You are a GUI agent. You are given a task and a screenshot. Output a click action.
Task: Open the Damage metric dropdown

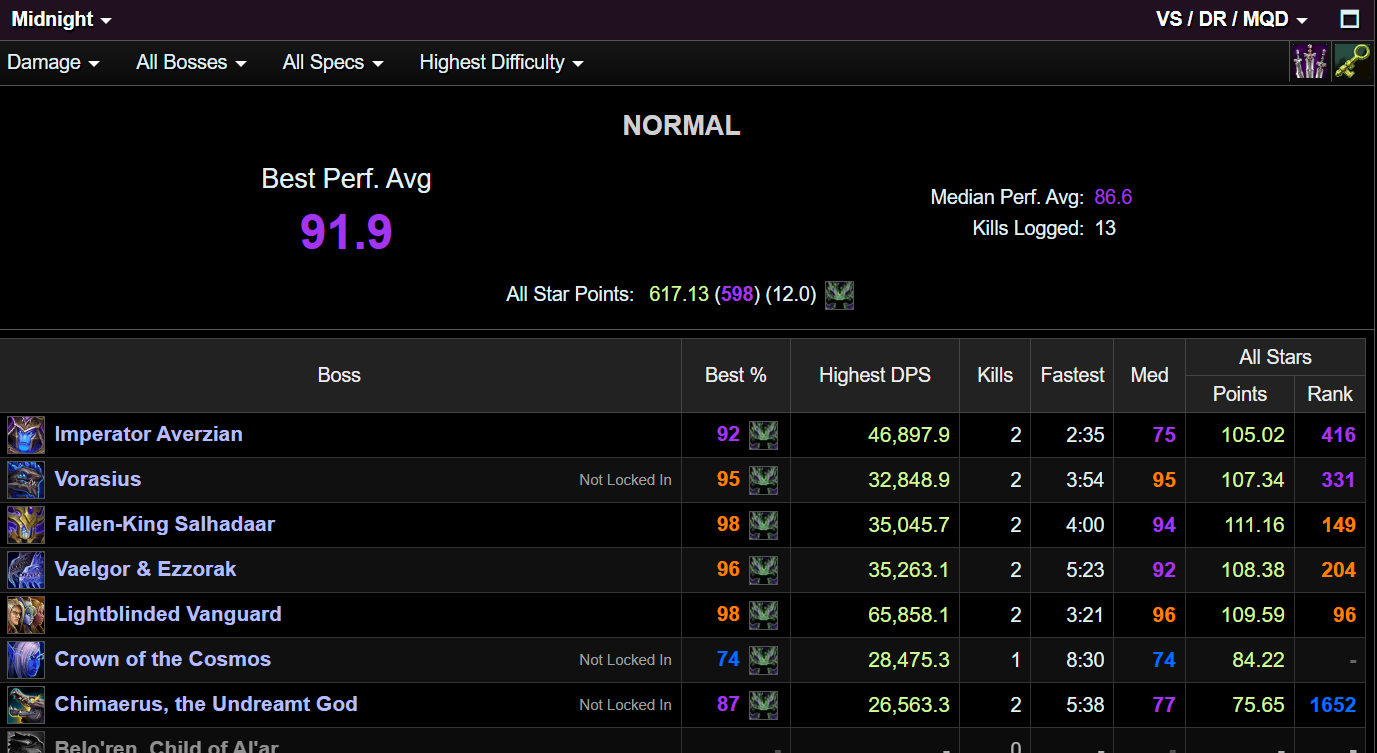(53, 62)
